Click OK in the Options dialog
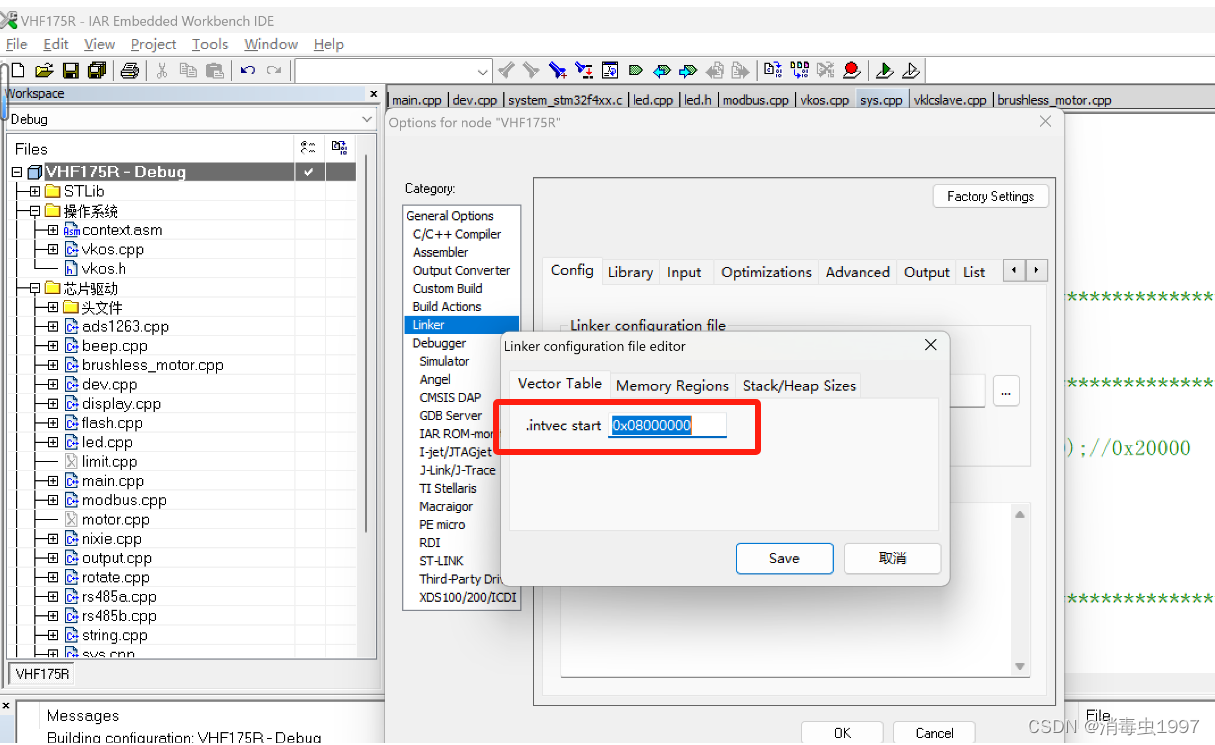 pos(842,733)
